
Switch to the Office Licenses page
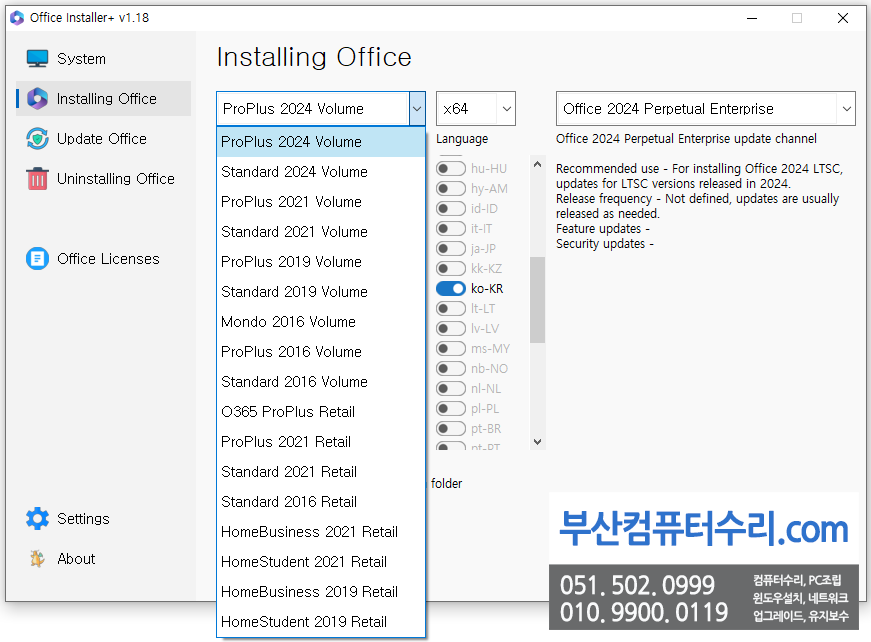click(103, 259)
